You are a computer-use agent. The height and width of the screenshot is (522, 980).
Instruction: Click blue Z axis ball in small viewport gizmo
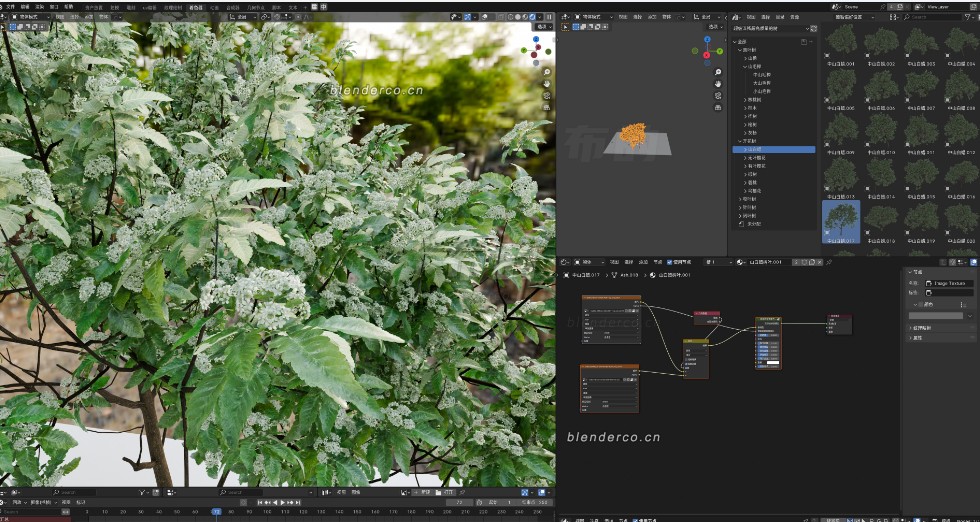point(707,39)
